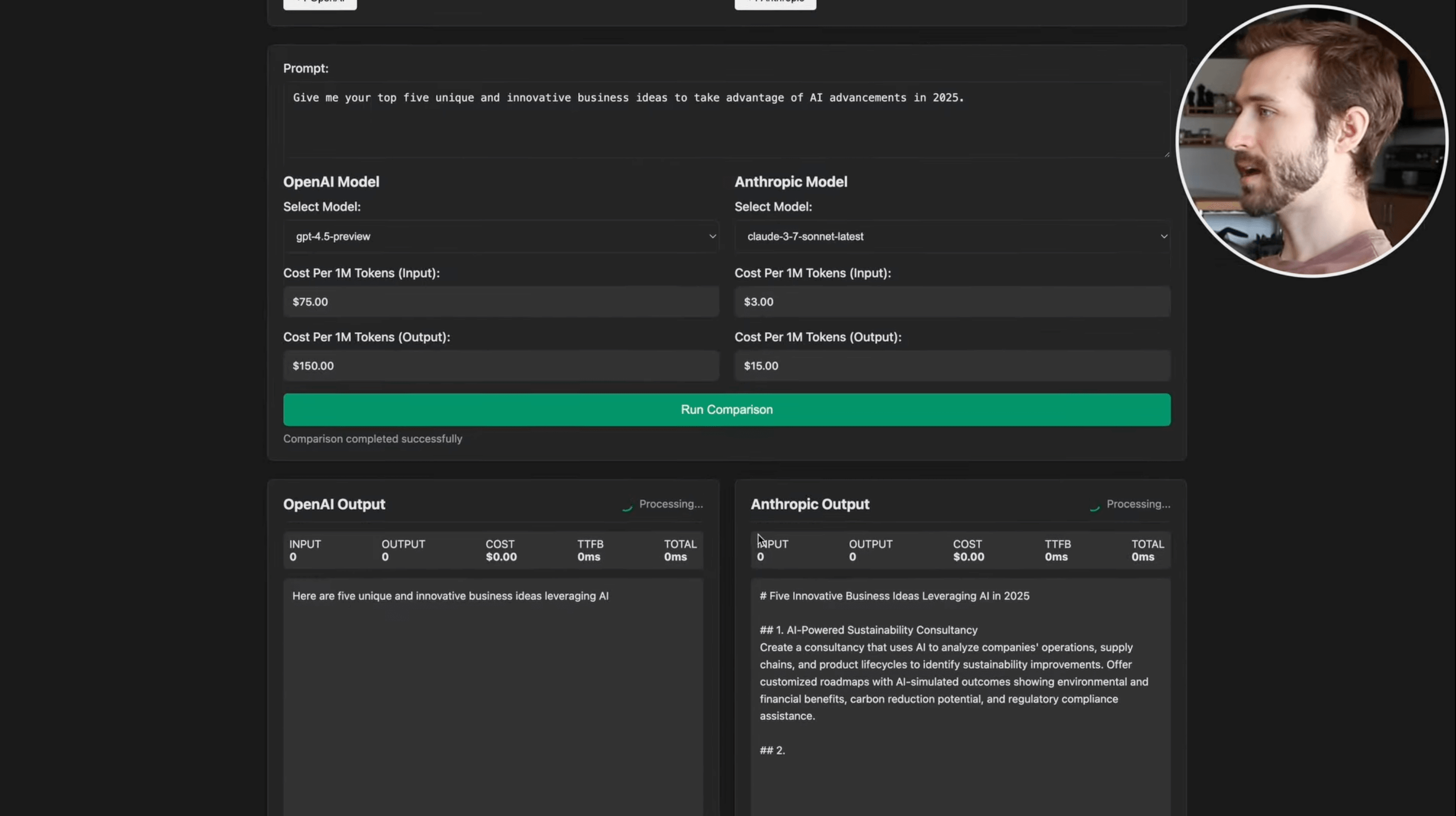
Task: Click OpenAI COST value $0.00
Action: pos(501,557)
